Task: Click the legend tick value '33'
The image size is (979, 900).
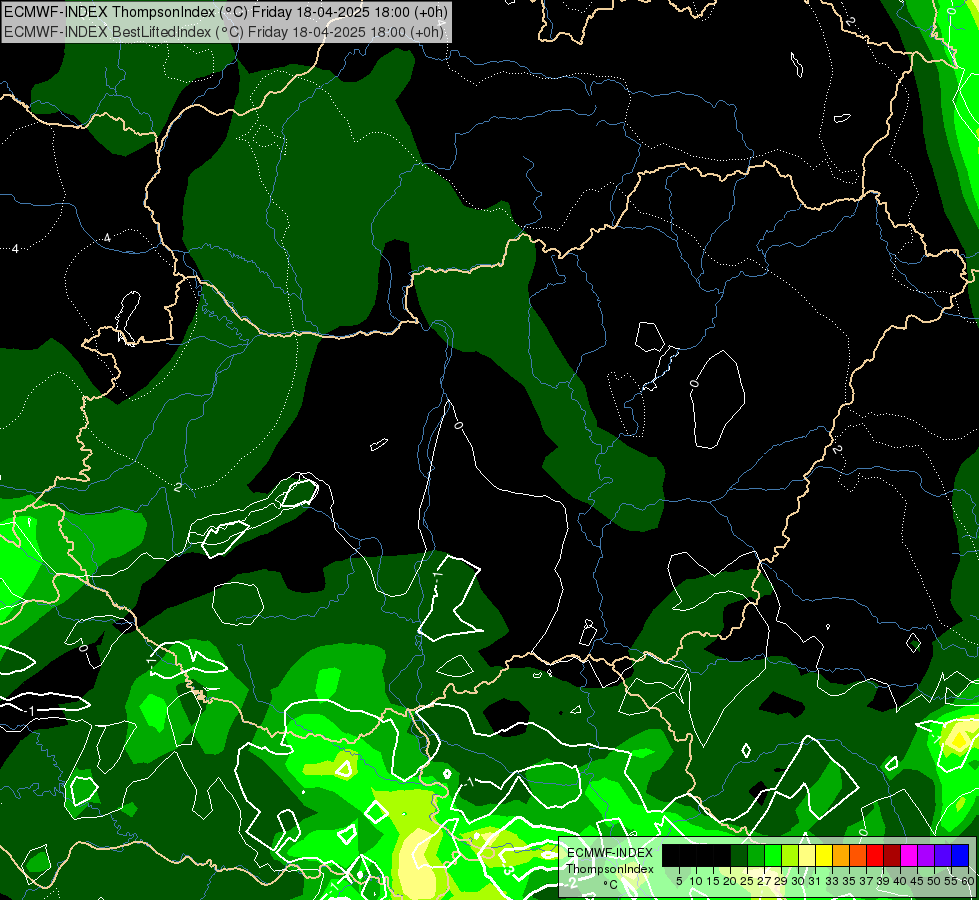Action: [x=833, y=881]
